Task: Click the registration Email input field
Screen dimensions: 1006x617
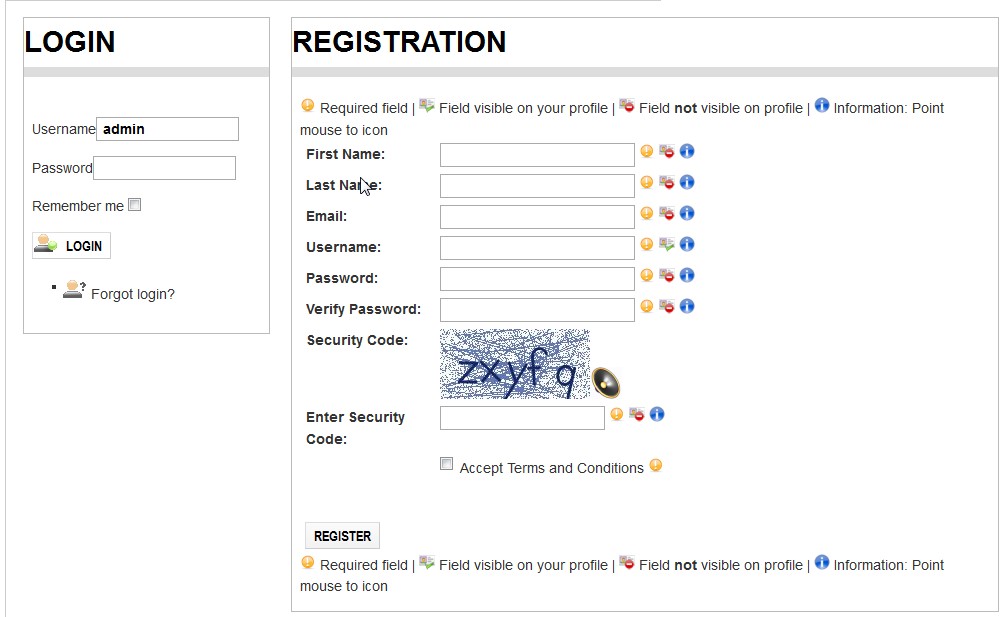Action: click(537, 217)
